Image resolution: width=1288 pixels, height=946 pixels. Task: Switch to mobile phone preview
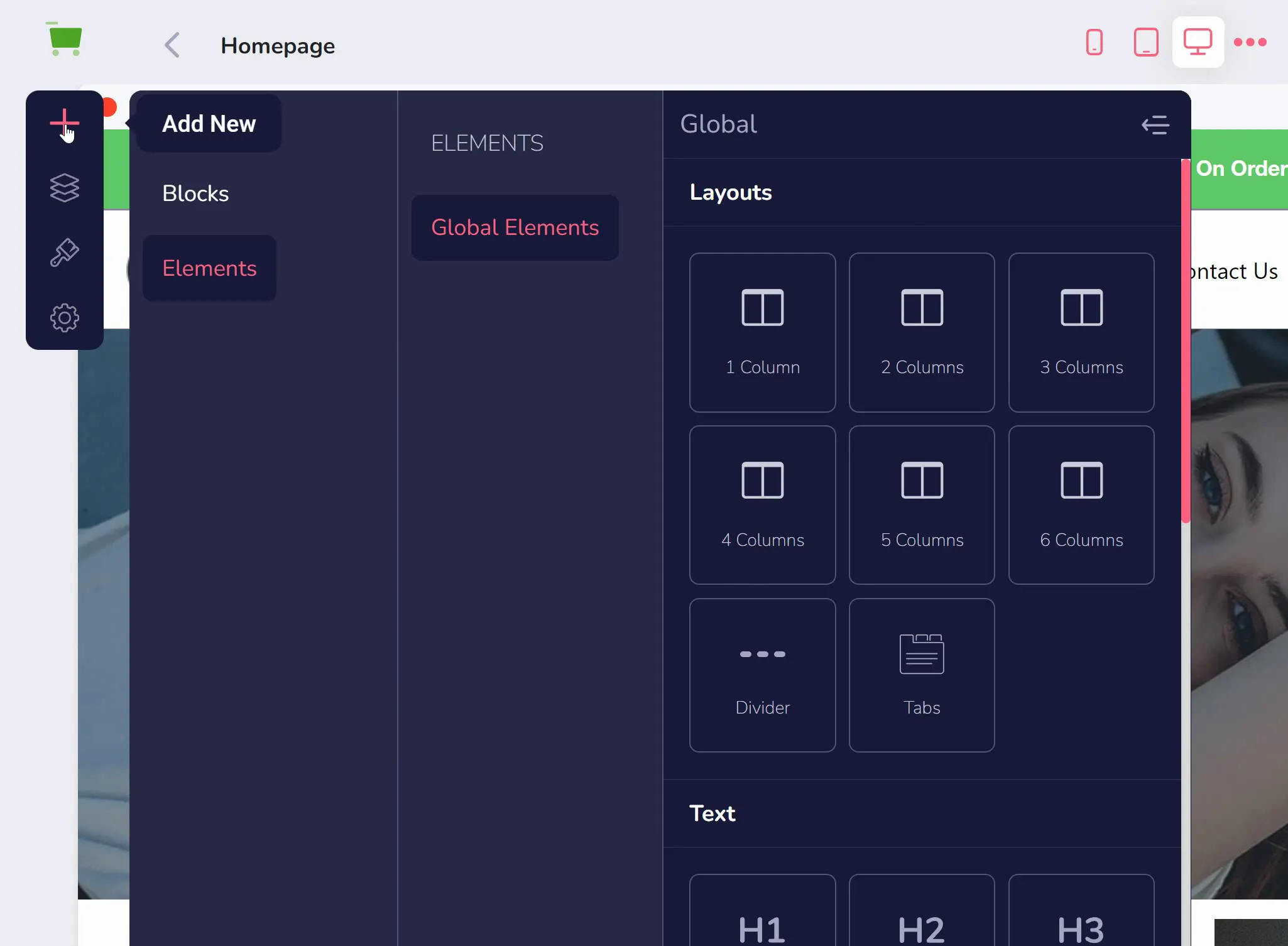point(1094,42)
